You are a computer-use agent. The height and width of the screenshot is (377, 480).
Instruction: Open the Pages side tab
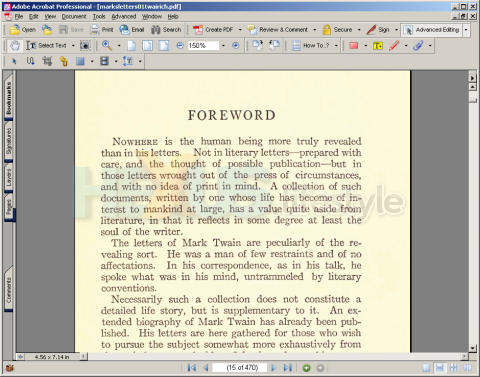coord(9,208)
